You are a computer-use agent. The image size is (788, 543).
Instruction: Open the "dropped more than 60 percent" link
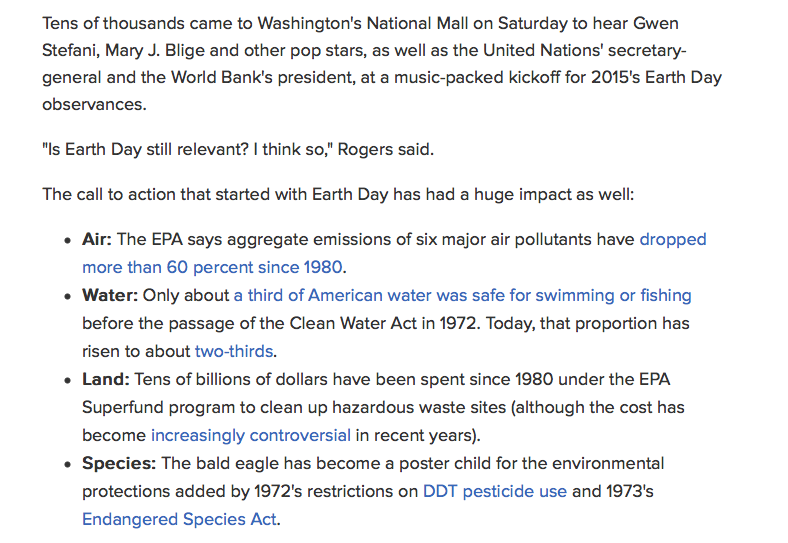pyautogui.click(x=672, y=240)
